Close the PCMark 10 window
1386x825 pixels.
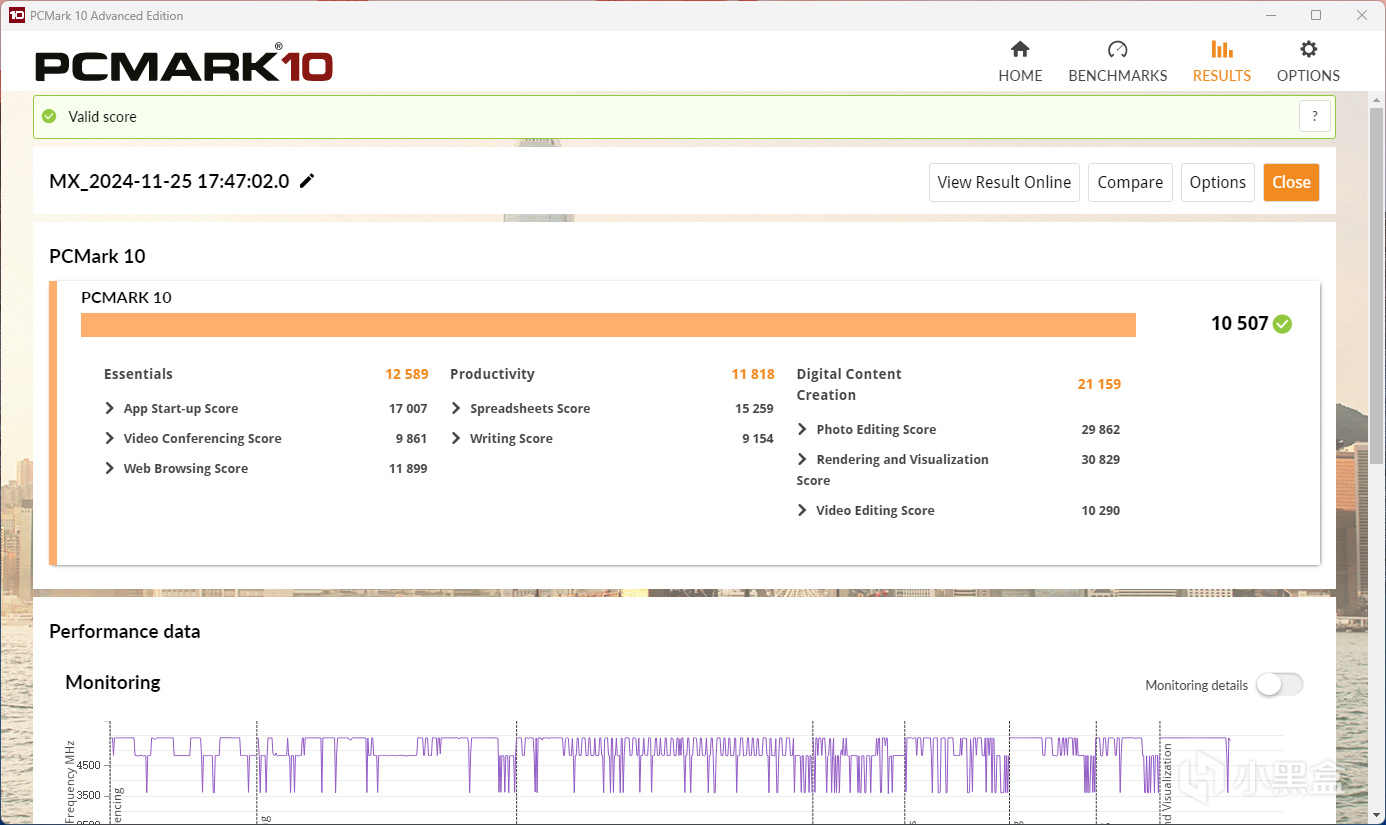click(1362, 15)
